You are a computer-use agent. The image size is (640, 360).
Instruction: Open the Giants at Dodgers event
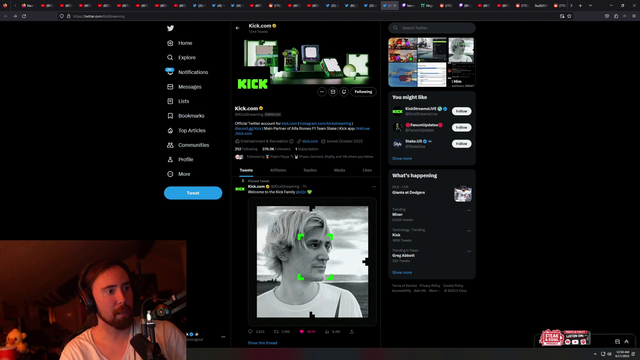[432, 193]
